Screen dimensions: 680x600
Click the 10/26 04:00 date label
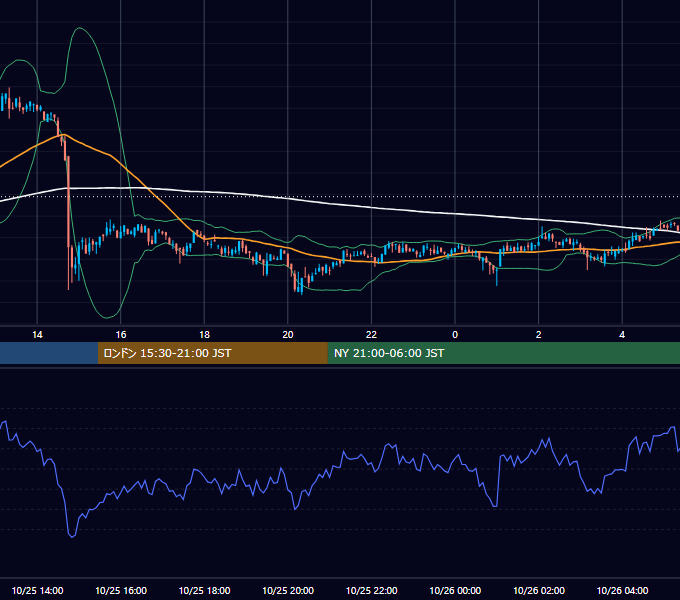click(622, 590)
